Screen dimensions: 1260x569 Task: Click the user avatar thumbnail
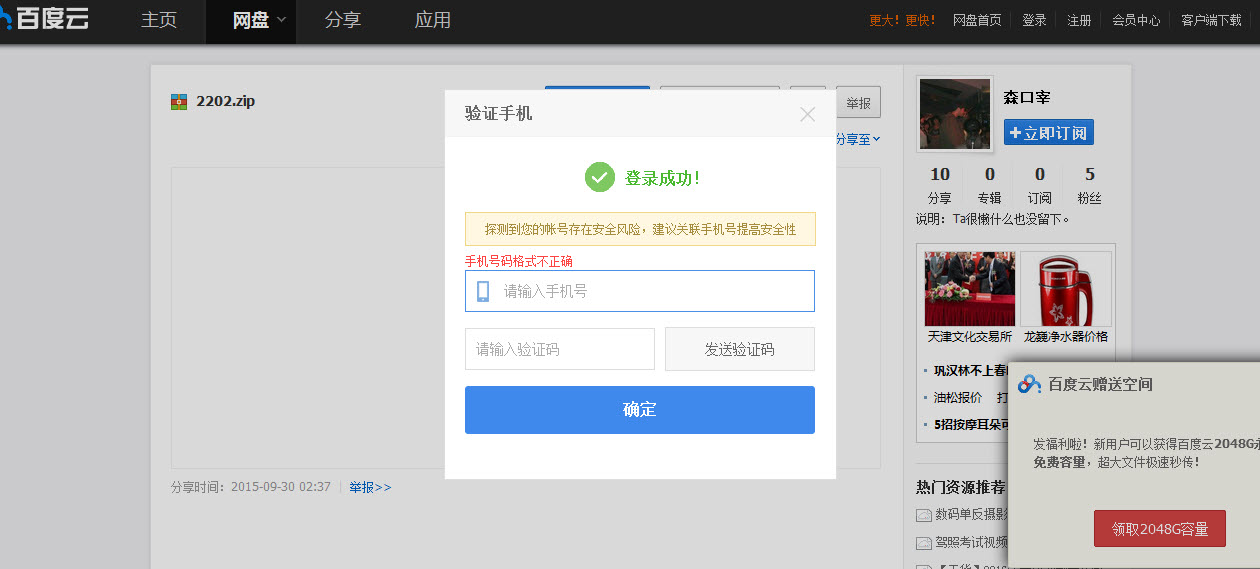point(955,114)
